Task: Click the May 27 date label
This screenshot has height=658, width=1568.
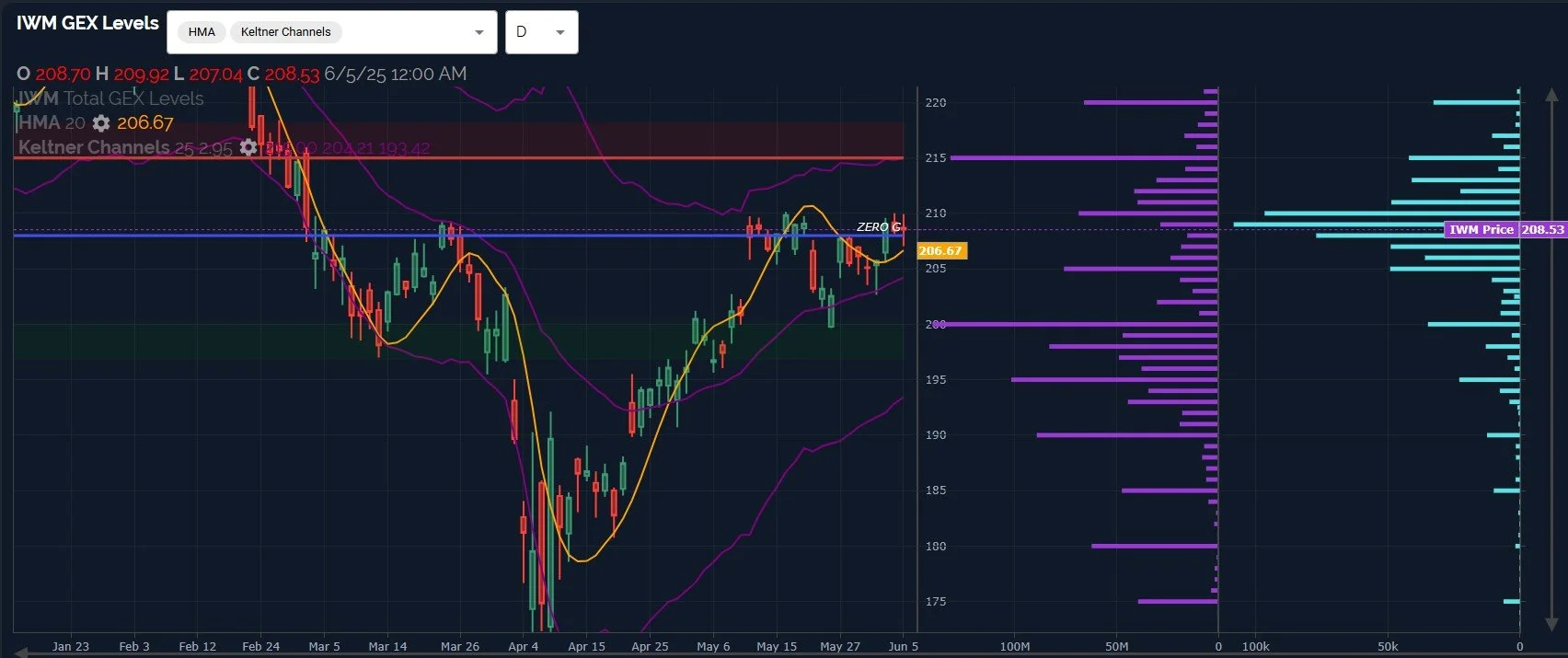Action: coord(839,646)
